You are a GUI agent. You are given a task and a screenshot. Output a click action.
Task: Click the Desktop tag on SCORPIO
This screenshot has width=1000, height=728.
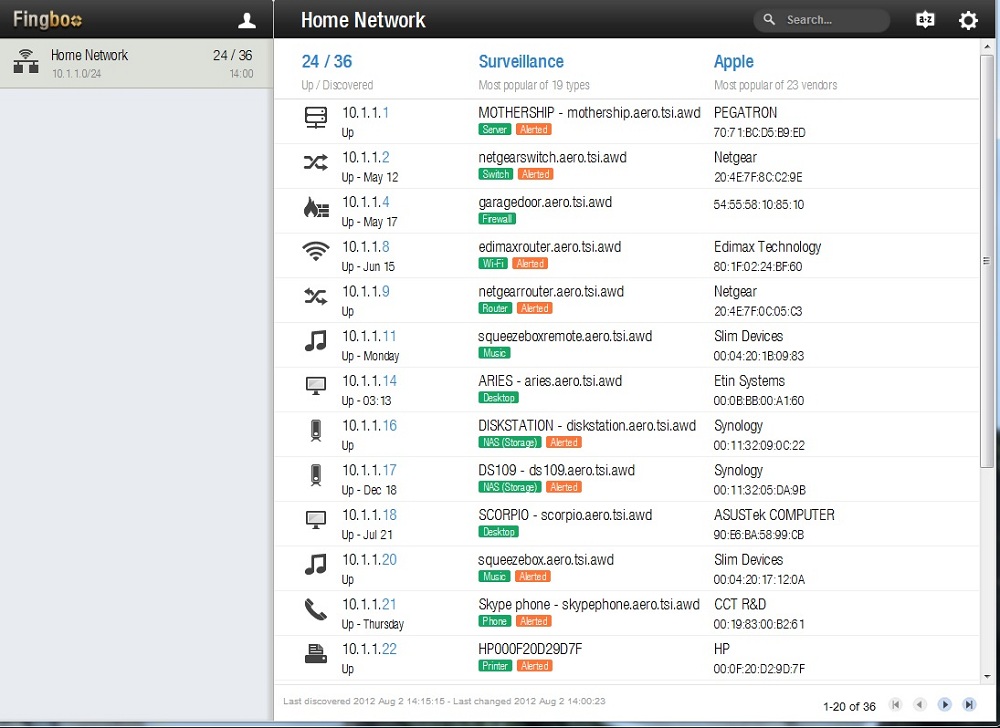[498, 531]
